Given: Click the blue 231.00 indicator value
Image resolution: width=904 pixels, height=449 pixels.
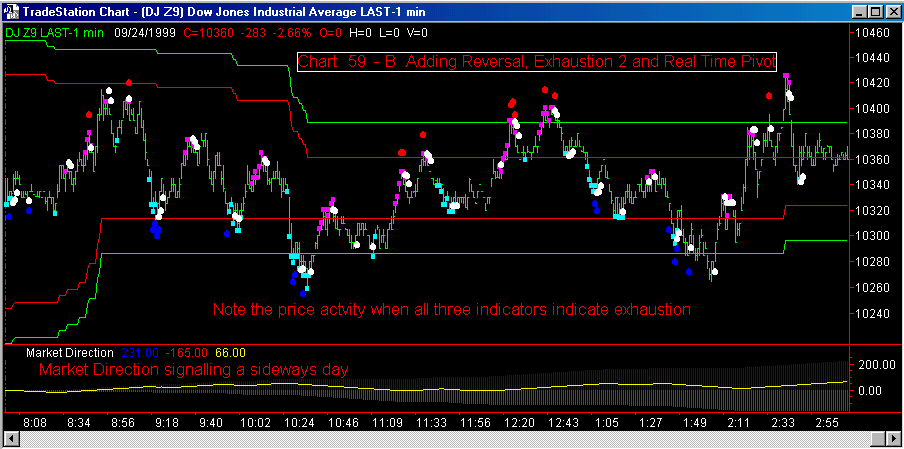Looking at the screenshot, I should 141,352.
